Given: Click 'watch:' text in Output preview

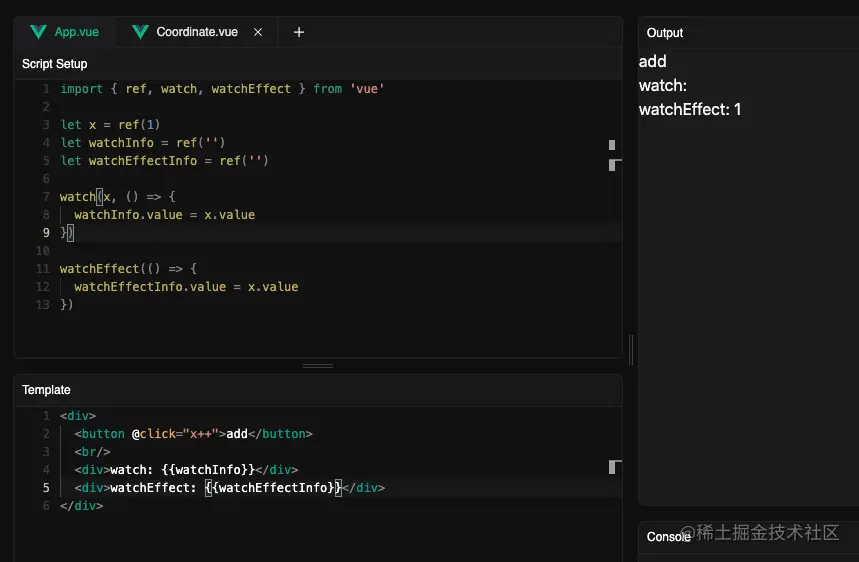Looking at the screenshot, I should click(x=662, y=85).
